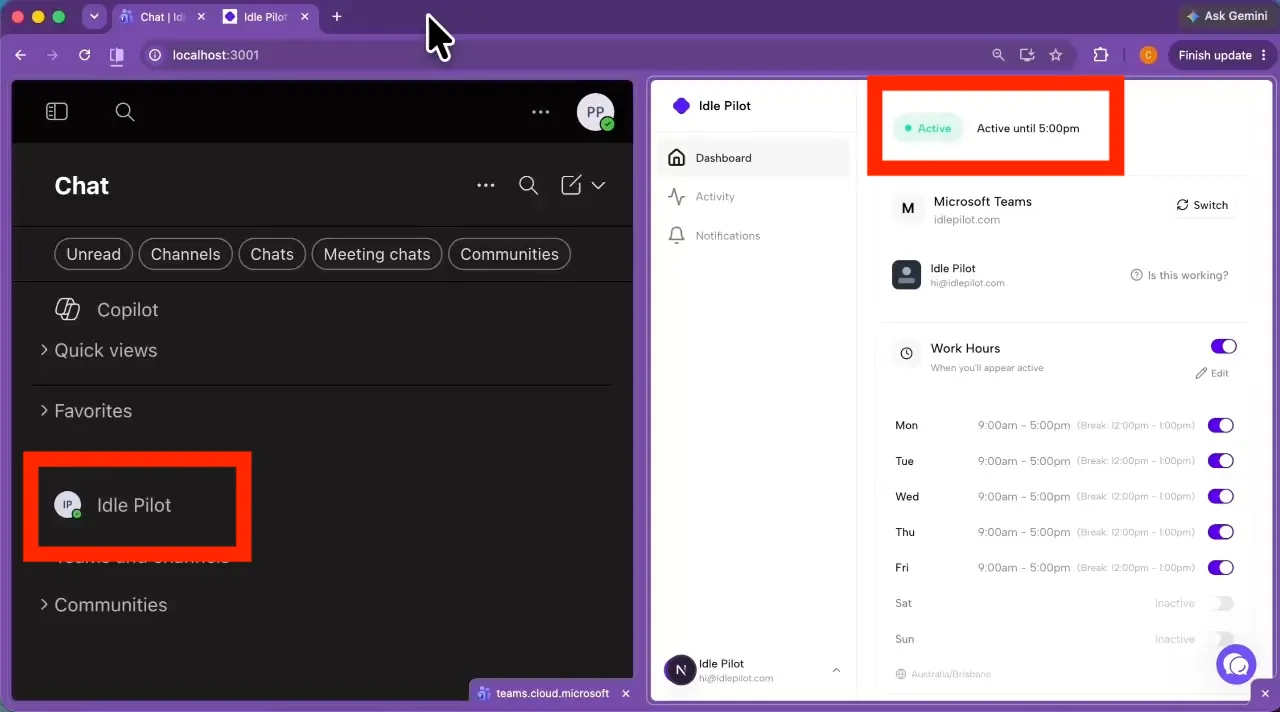Open the browser extensions puzzle icon
This screenshot has height=712, width=1280.
coord(1101,55)
